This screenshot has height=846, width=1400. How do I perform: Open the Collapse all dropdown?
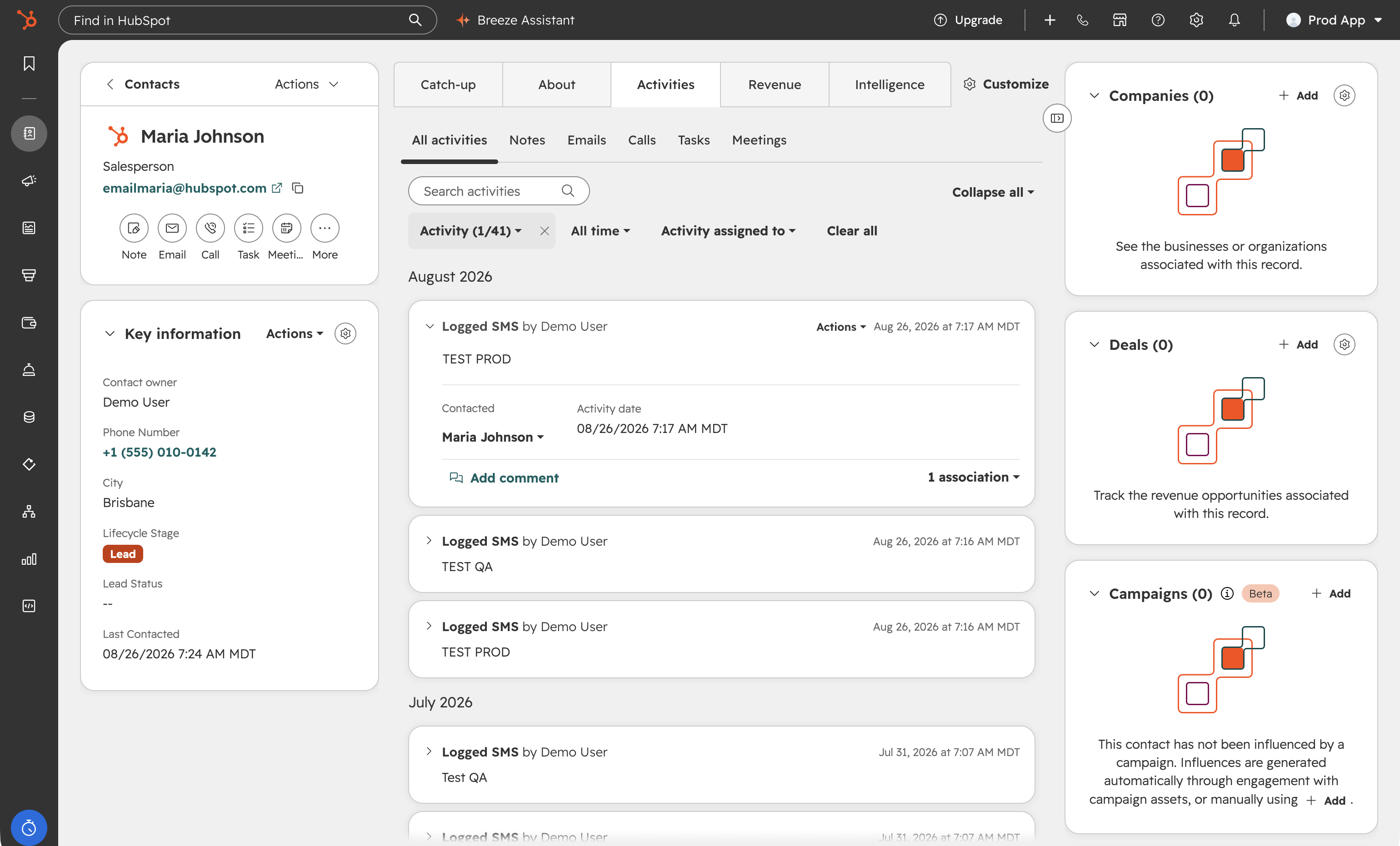coord(993,192)
